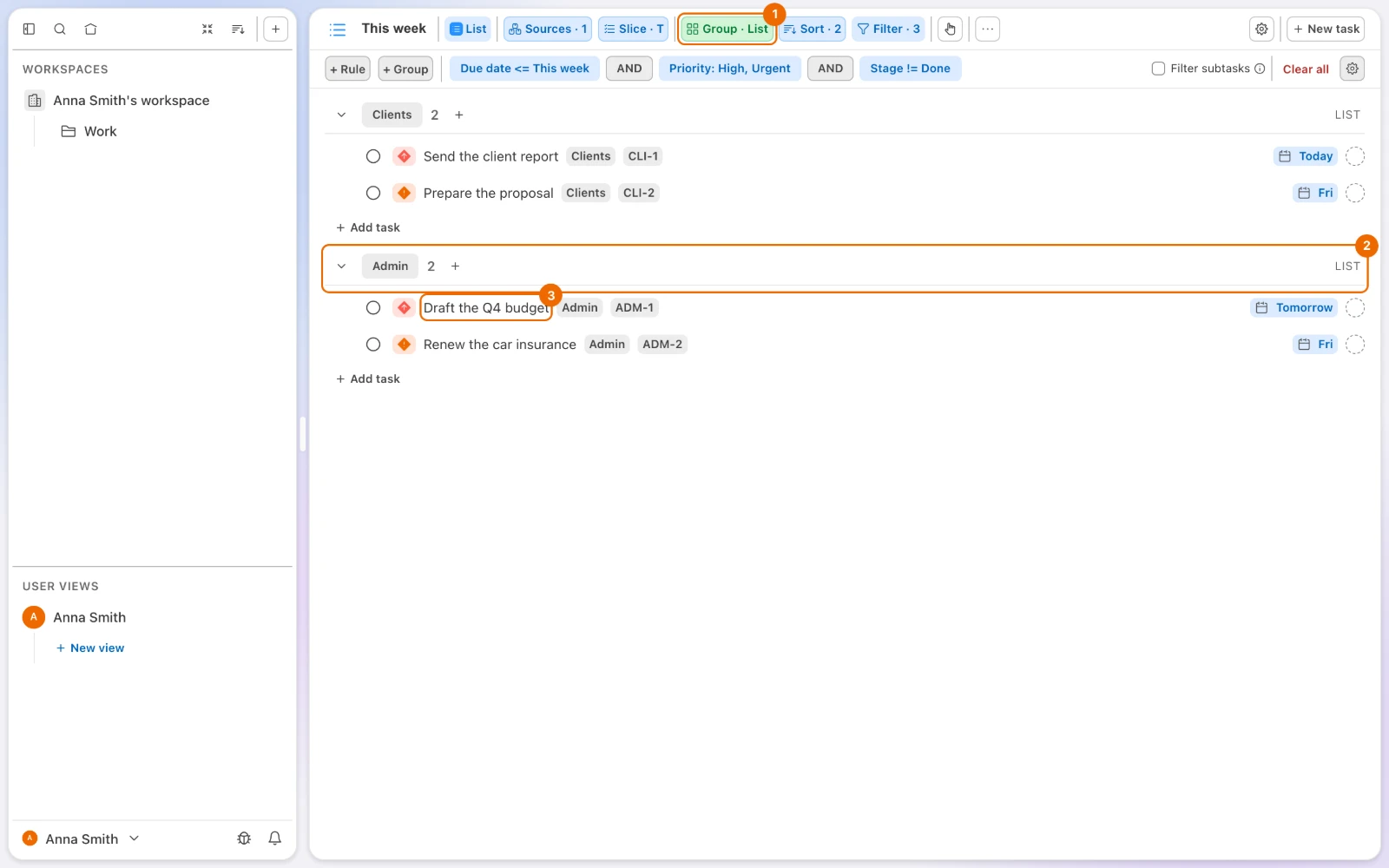Click Priority: High, Urgent filter chip
Viewport: 1389px width, 868px height.
coord(729,69)
